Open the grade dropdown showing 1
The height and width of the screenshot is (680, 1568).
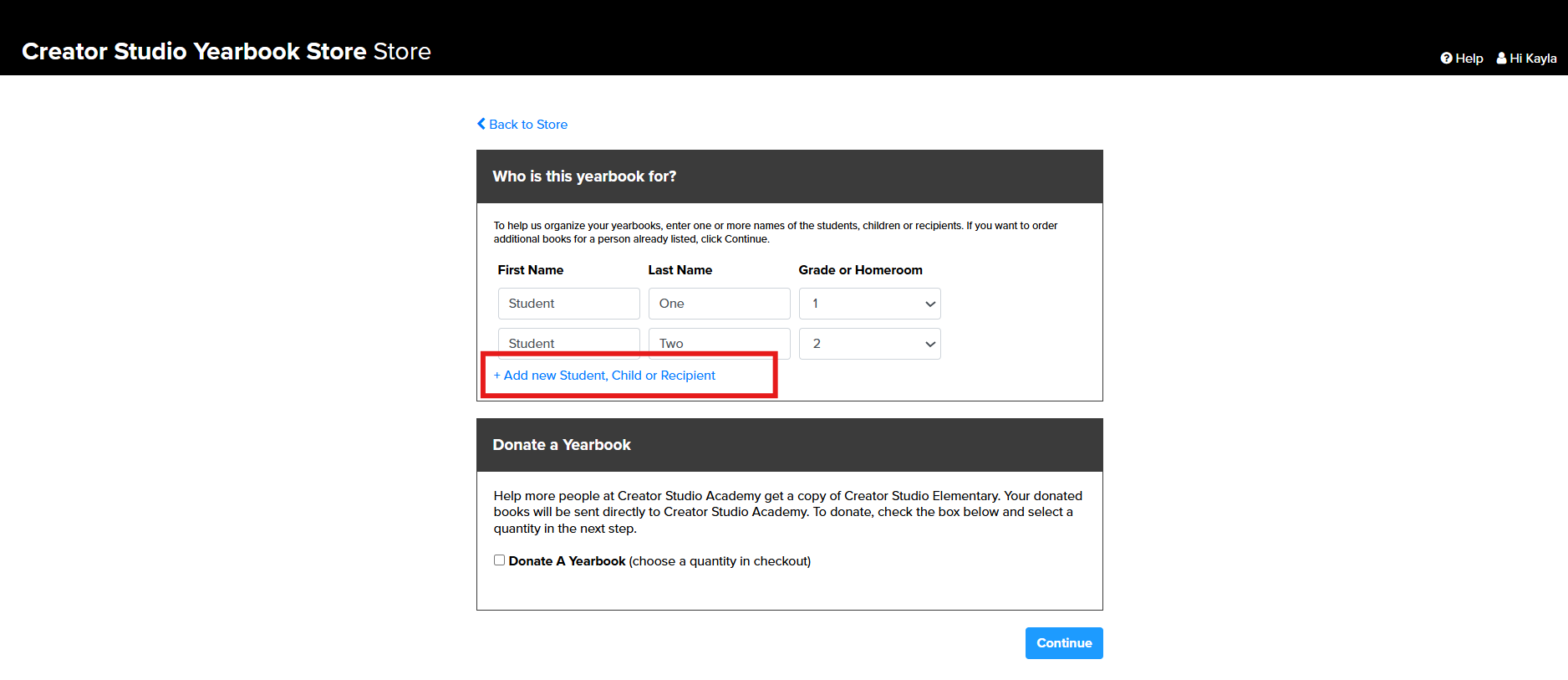tap(869, 304)
